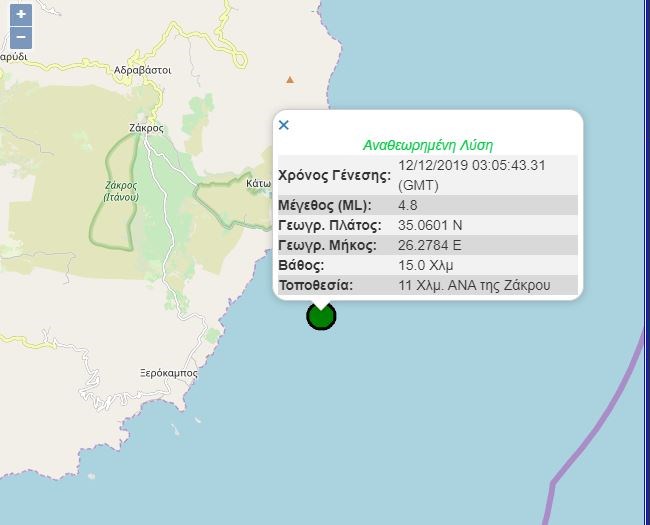Click the Ζάκρος (Ιτάνου) protected area label

point(121,191)
